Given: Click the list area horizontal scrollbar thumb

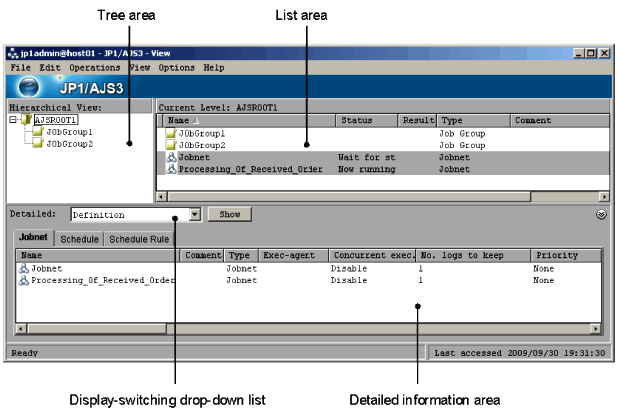Looking at the screenshot, I should (x=349, y=196).
